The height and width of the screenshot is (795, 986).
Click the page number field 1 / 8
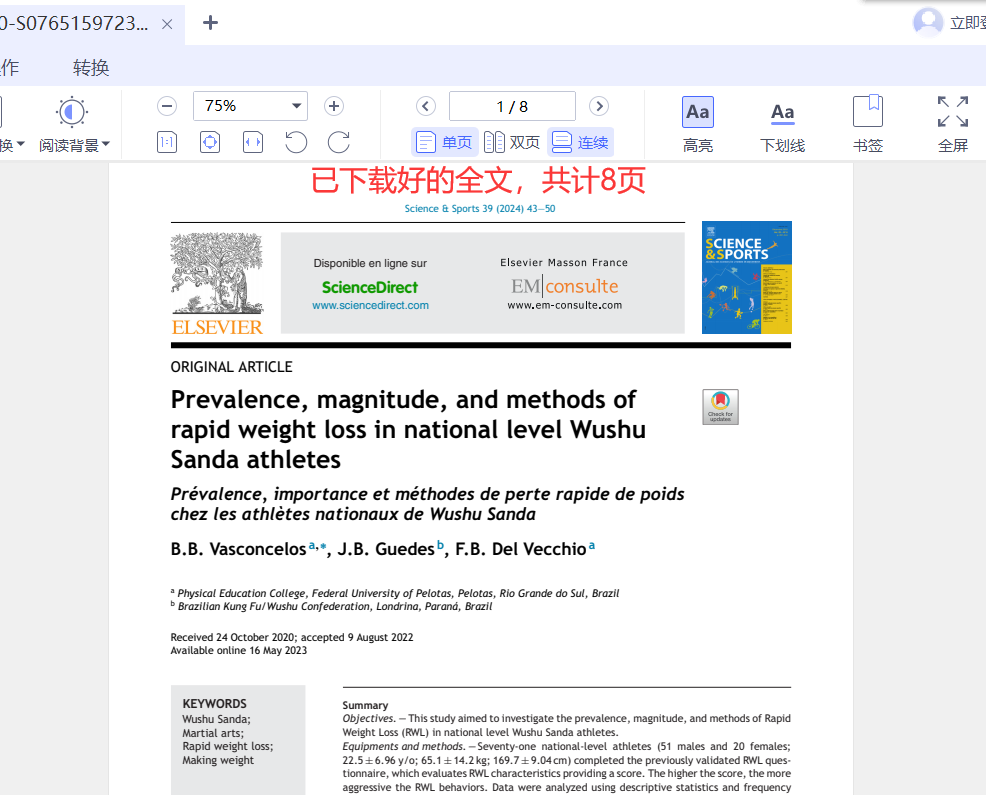point(512,106)
